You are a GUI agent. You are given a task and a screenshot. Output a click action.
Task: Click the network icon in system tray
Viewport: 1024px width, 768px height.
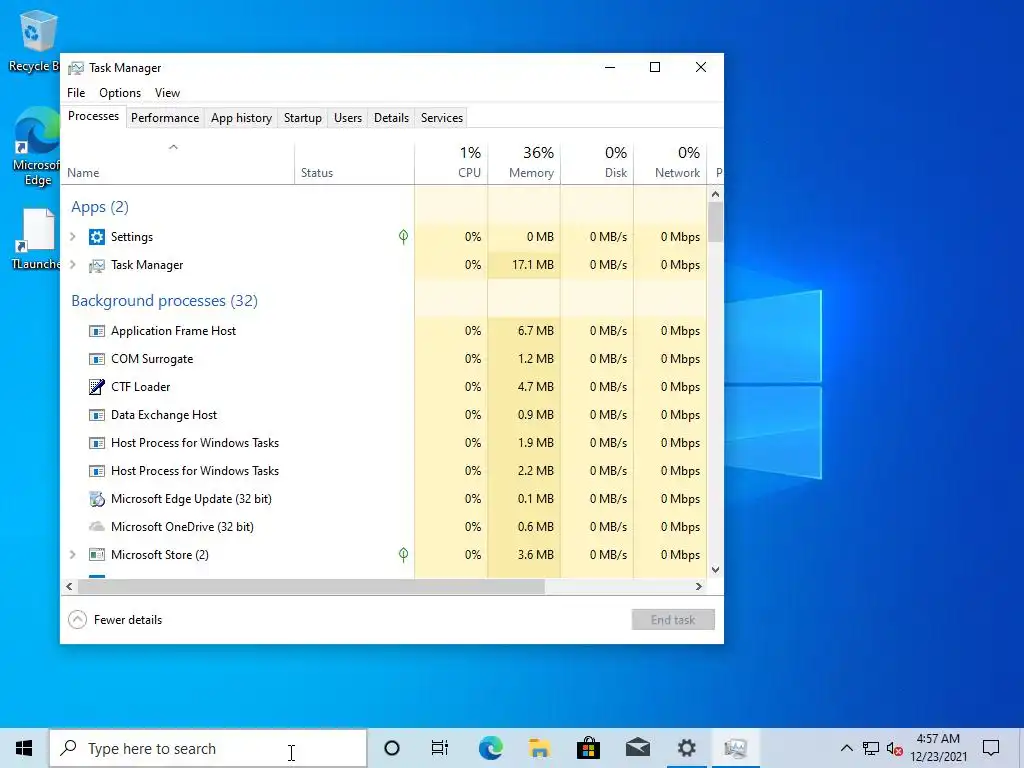[871, 748]
